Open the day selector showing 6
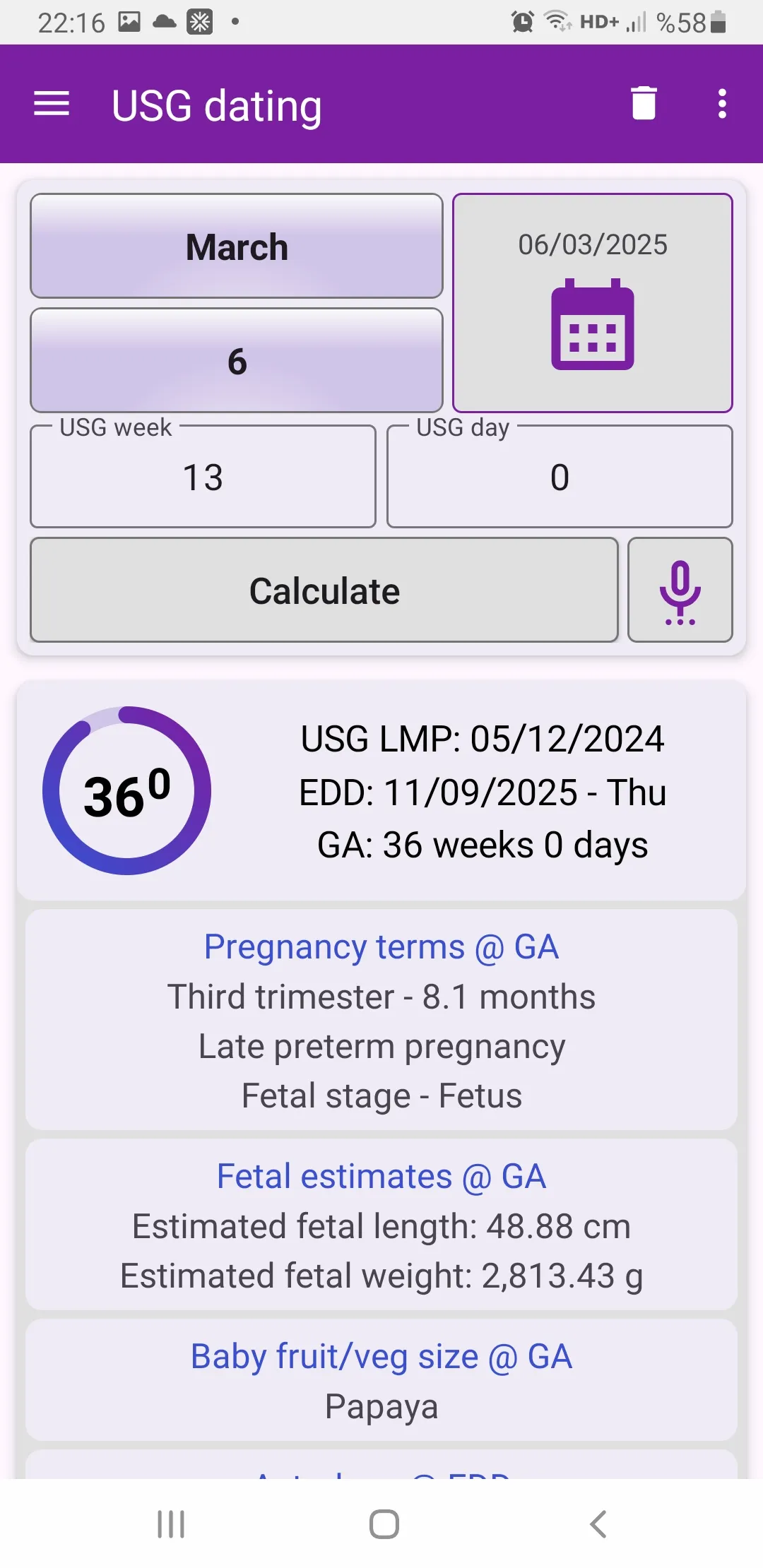The height and width of the screenshot is (1568, 763). click(x=237, y=361)
